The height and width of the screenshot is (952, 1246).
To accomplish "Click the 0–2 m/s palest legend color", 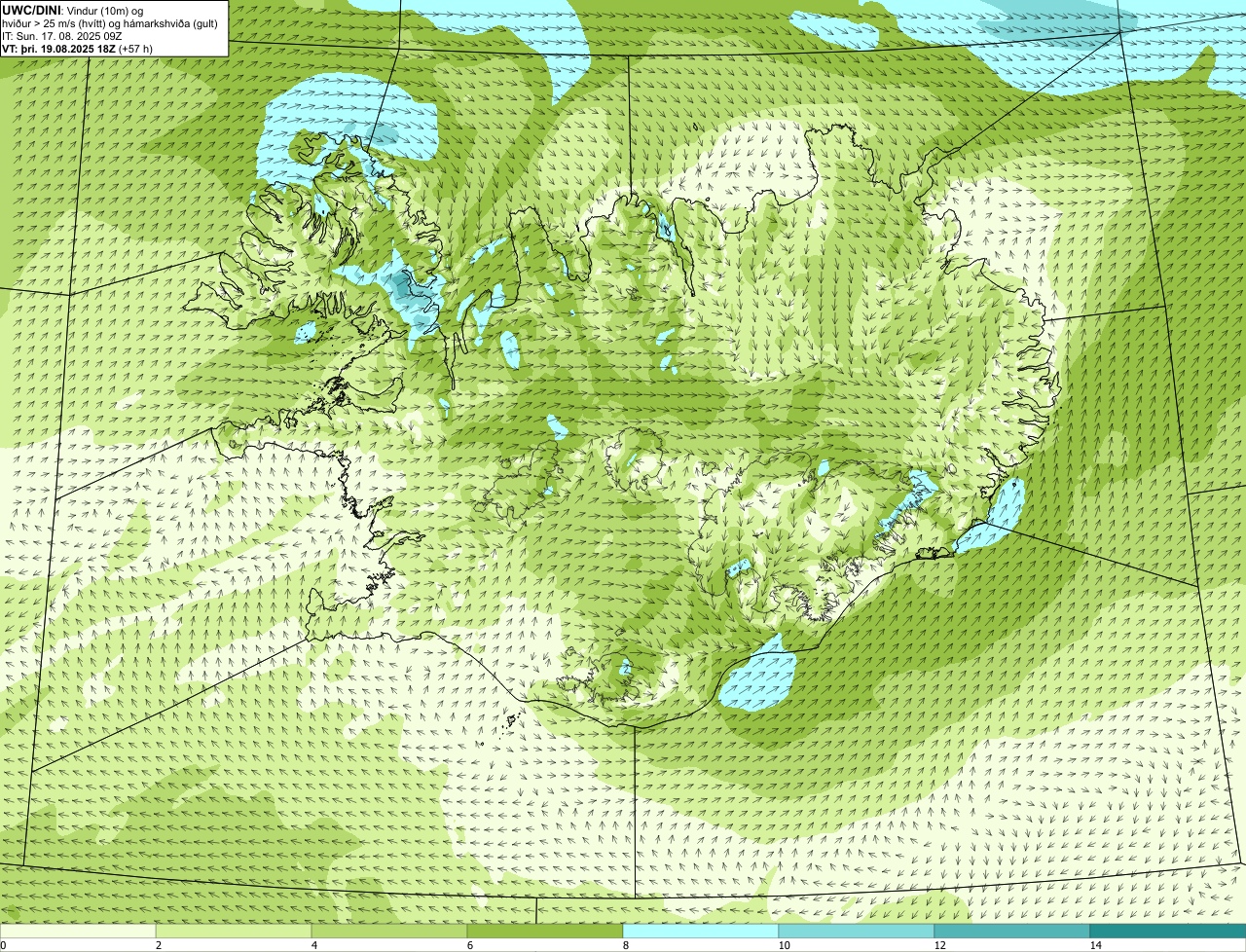I will click(78, 932).
